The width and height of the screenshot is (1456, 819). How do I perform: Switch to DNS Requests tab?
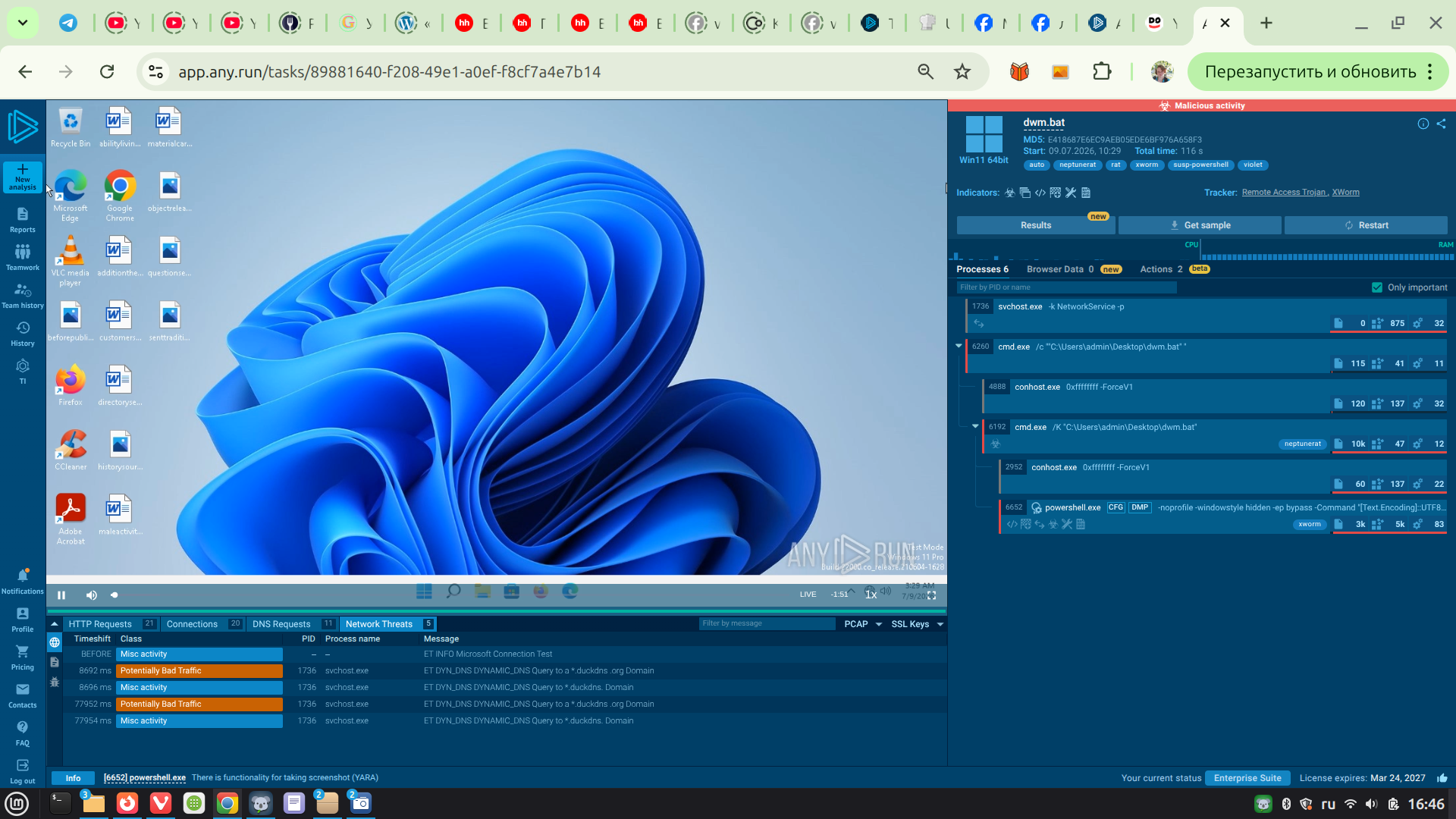(293, 624)
